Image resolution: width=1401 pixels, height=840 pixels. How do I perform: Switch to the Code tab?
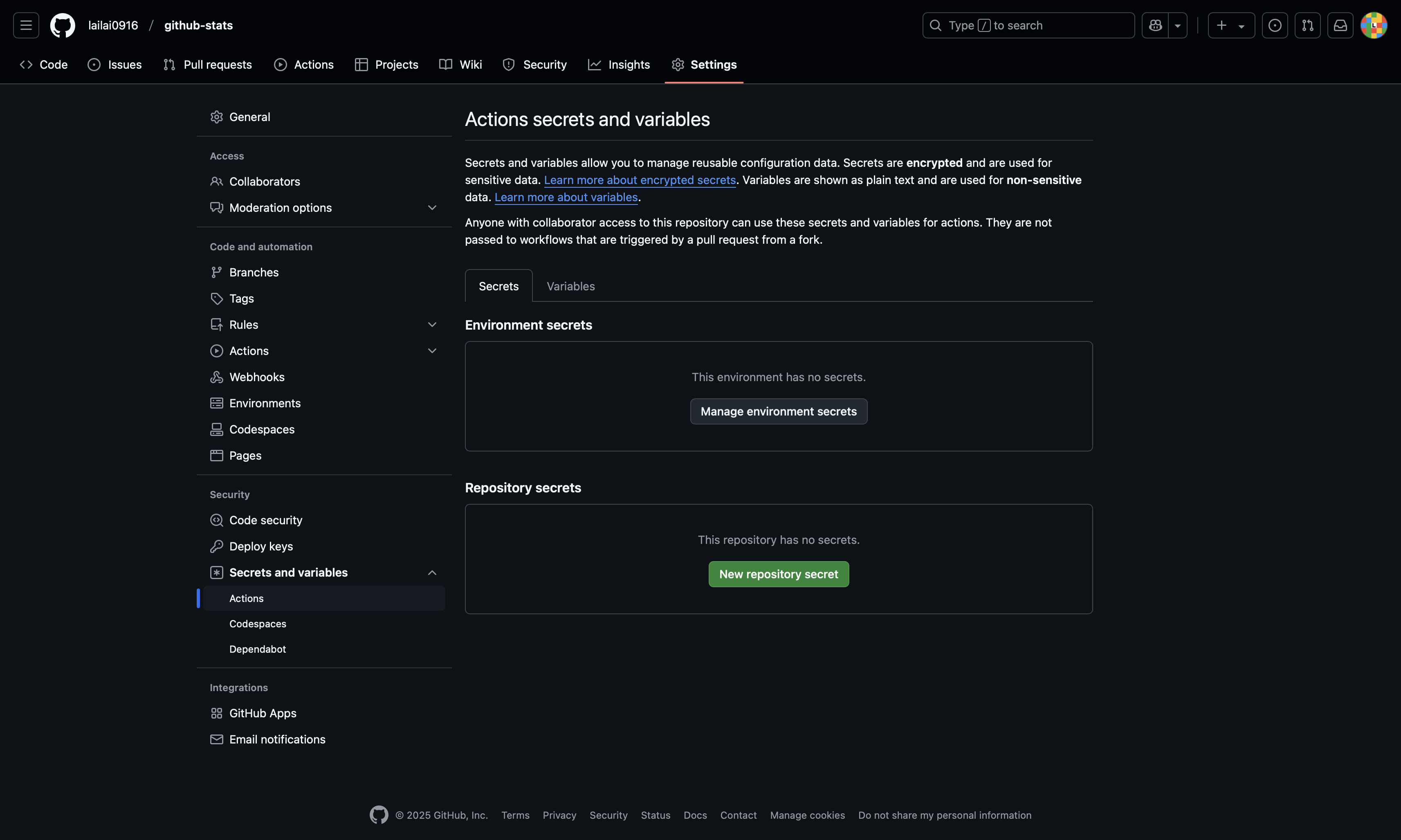[44, 65]
